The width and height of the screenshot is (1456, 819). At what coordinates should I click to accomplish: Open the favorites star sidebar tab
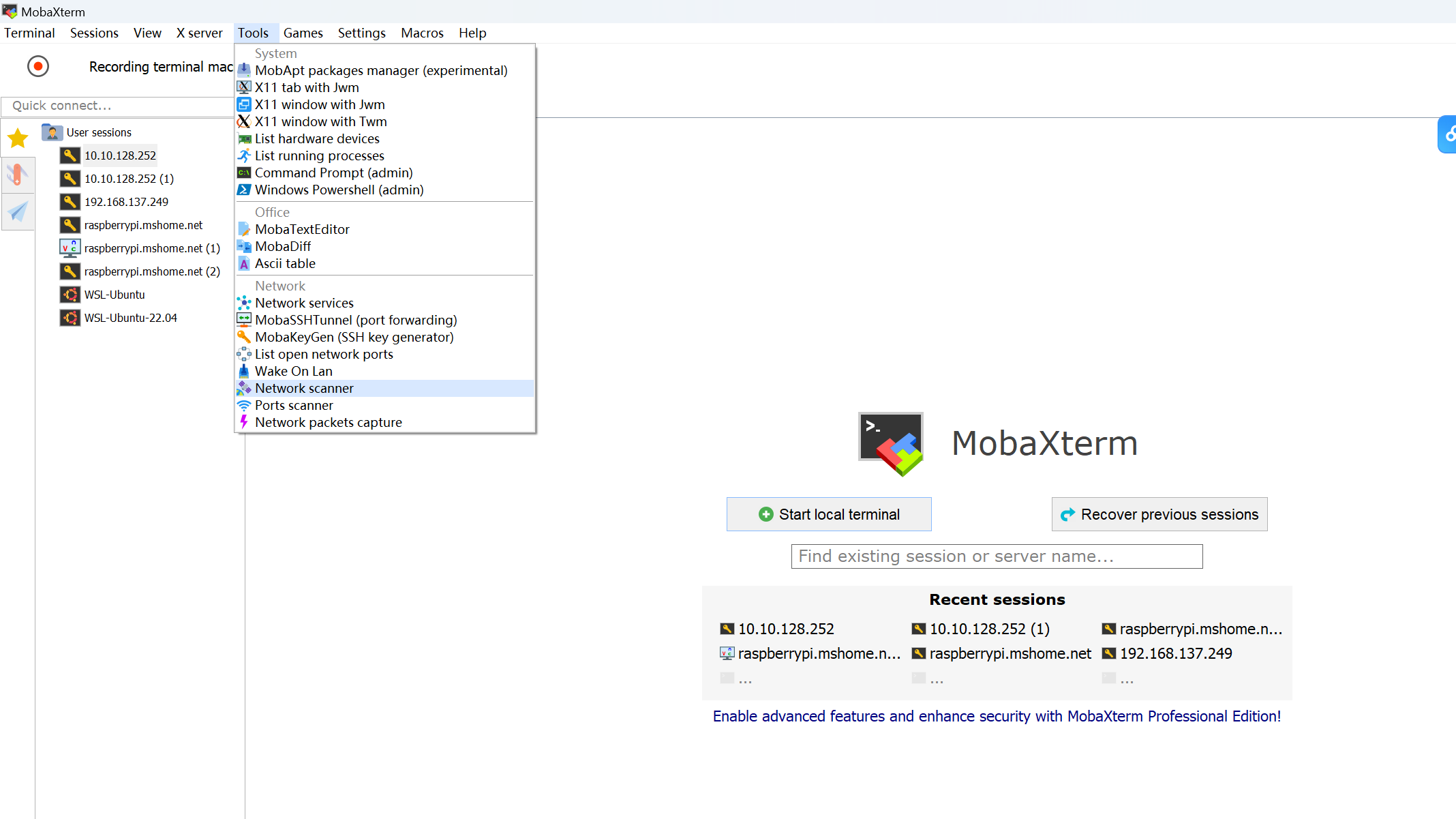(18, 138)
